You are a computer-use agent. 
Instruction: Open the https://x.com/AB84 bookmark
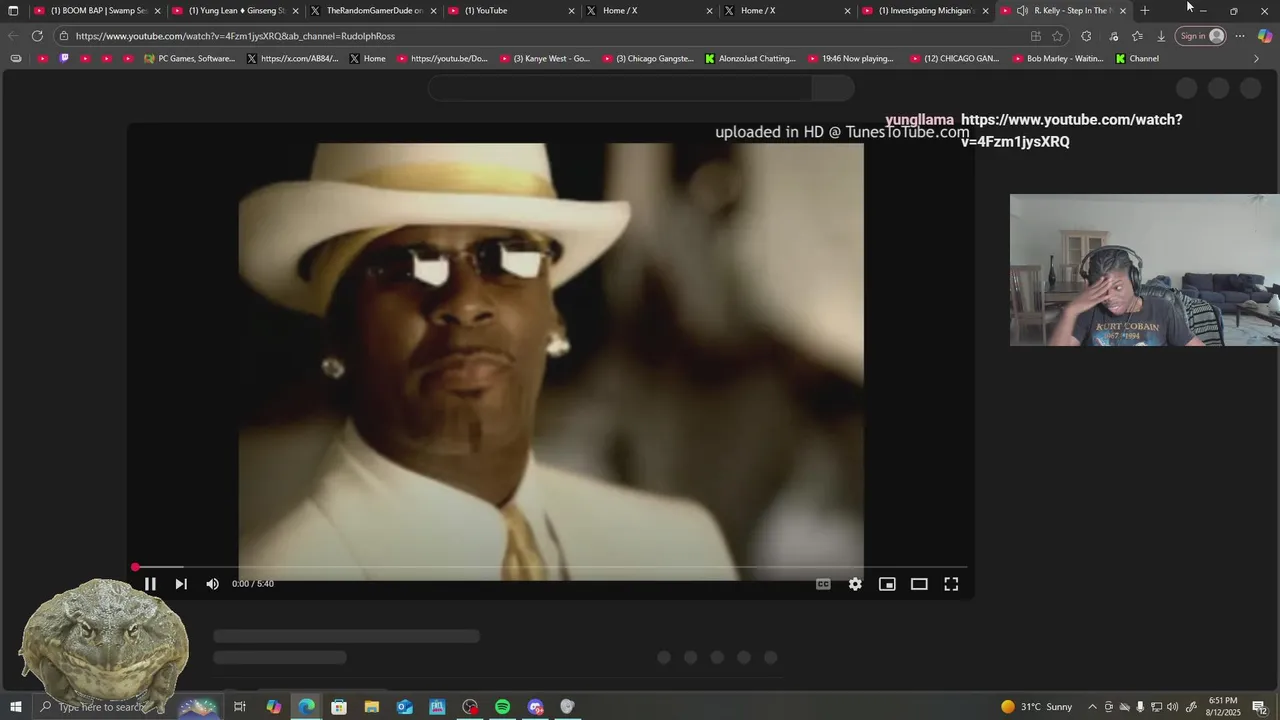[x=293, y=58]
